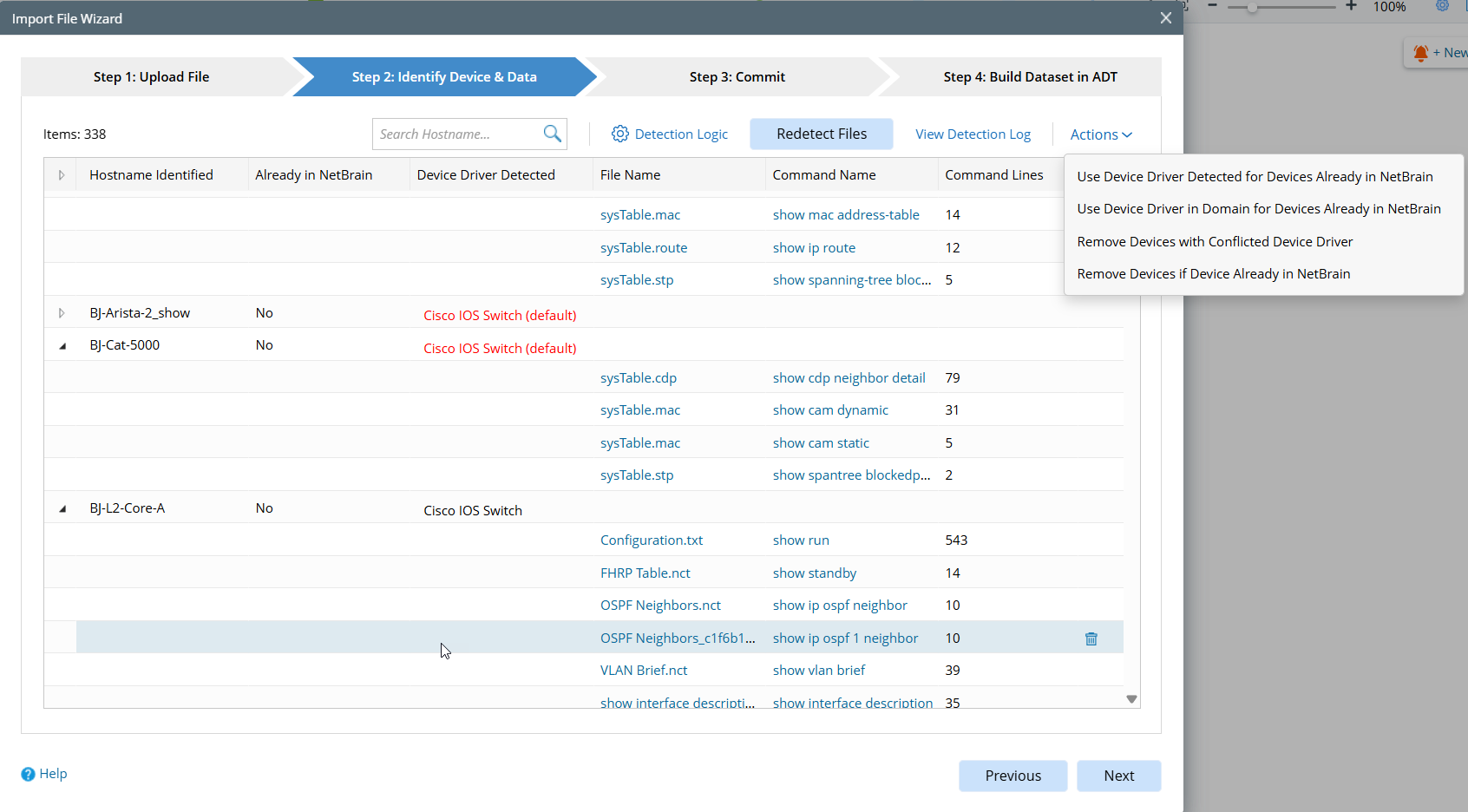Select Use Device Driver Detected option
1468x812 pixels.
coord(1255,177)
